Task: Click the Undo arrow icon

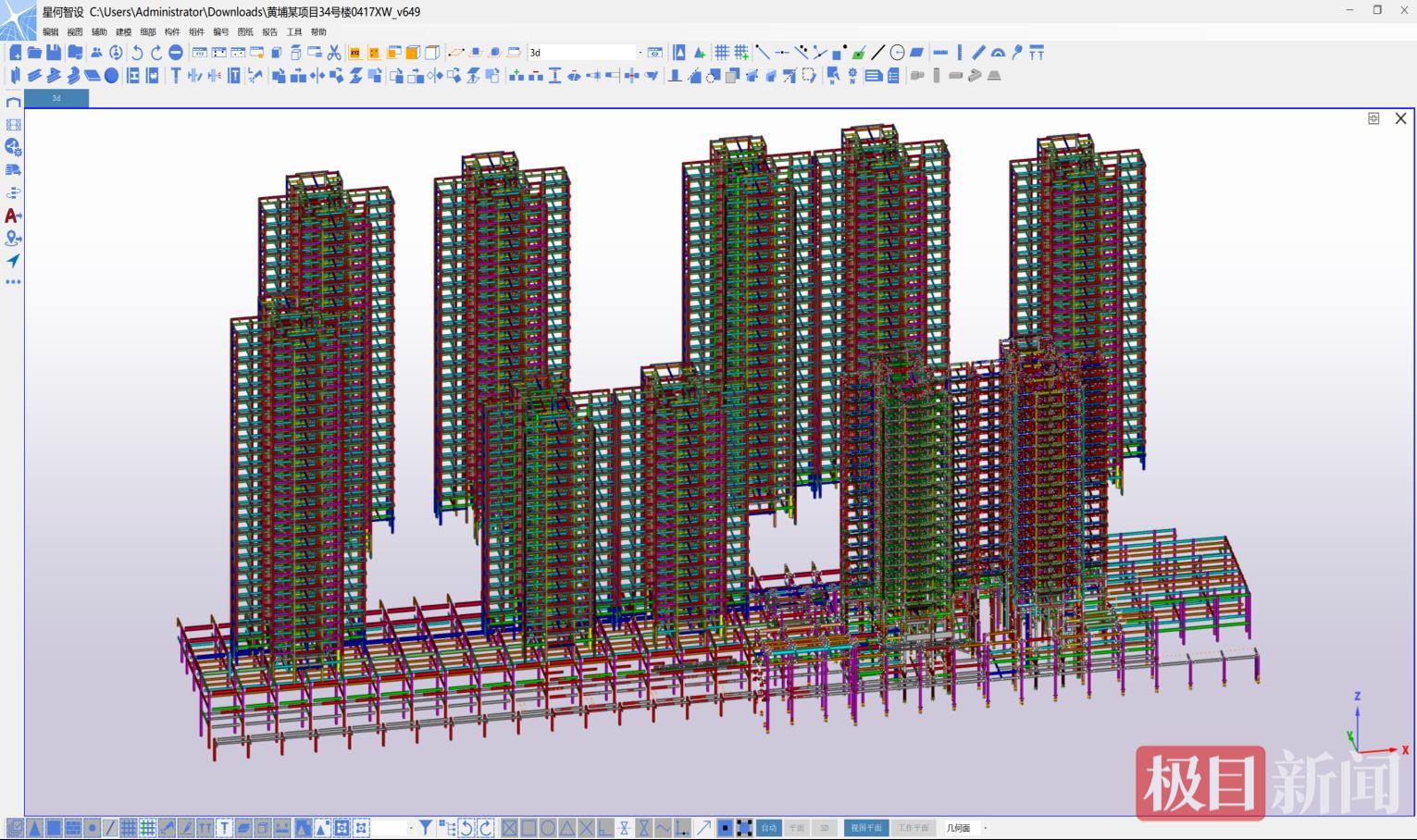Action: [137, 53]
